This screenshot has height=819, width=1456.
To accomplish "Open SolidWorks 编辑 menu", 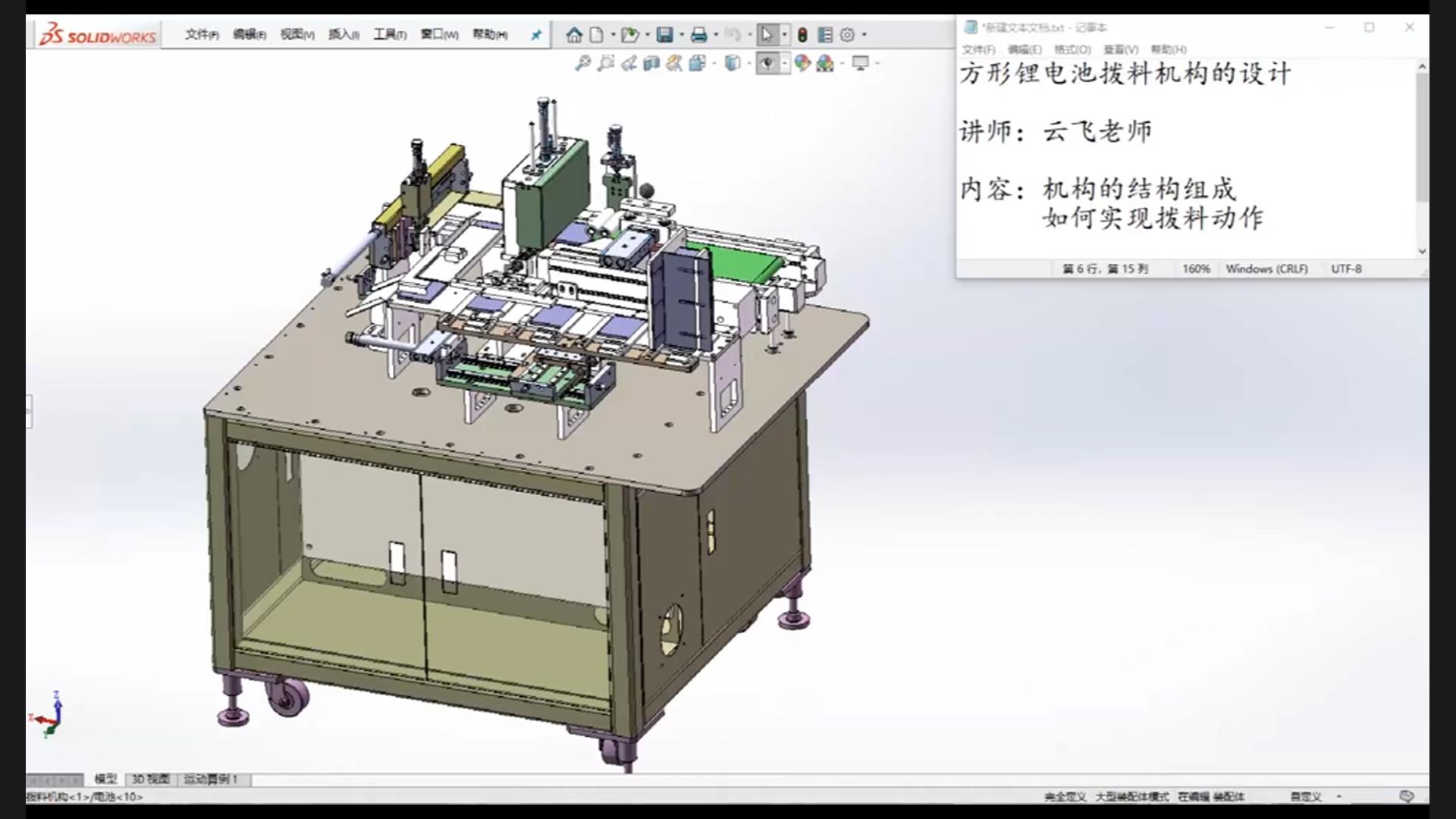I will pos(249,35).
